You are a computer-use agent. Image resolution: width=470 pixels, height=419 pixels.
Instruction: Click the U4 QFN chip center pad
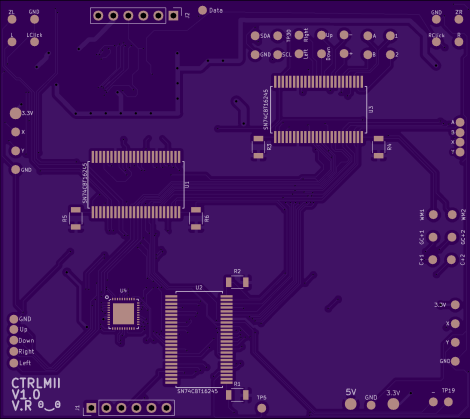[x=123, y=314]
